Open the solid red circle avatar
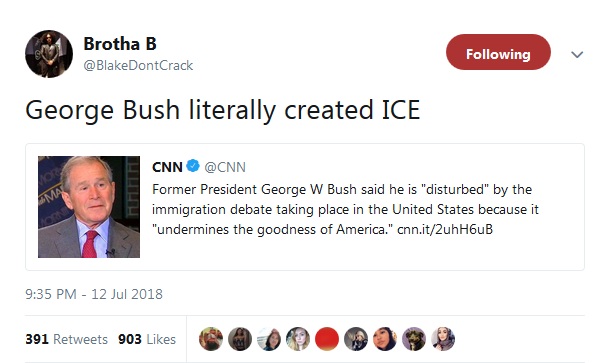 click(327, 339)
